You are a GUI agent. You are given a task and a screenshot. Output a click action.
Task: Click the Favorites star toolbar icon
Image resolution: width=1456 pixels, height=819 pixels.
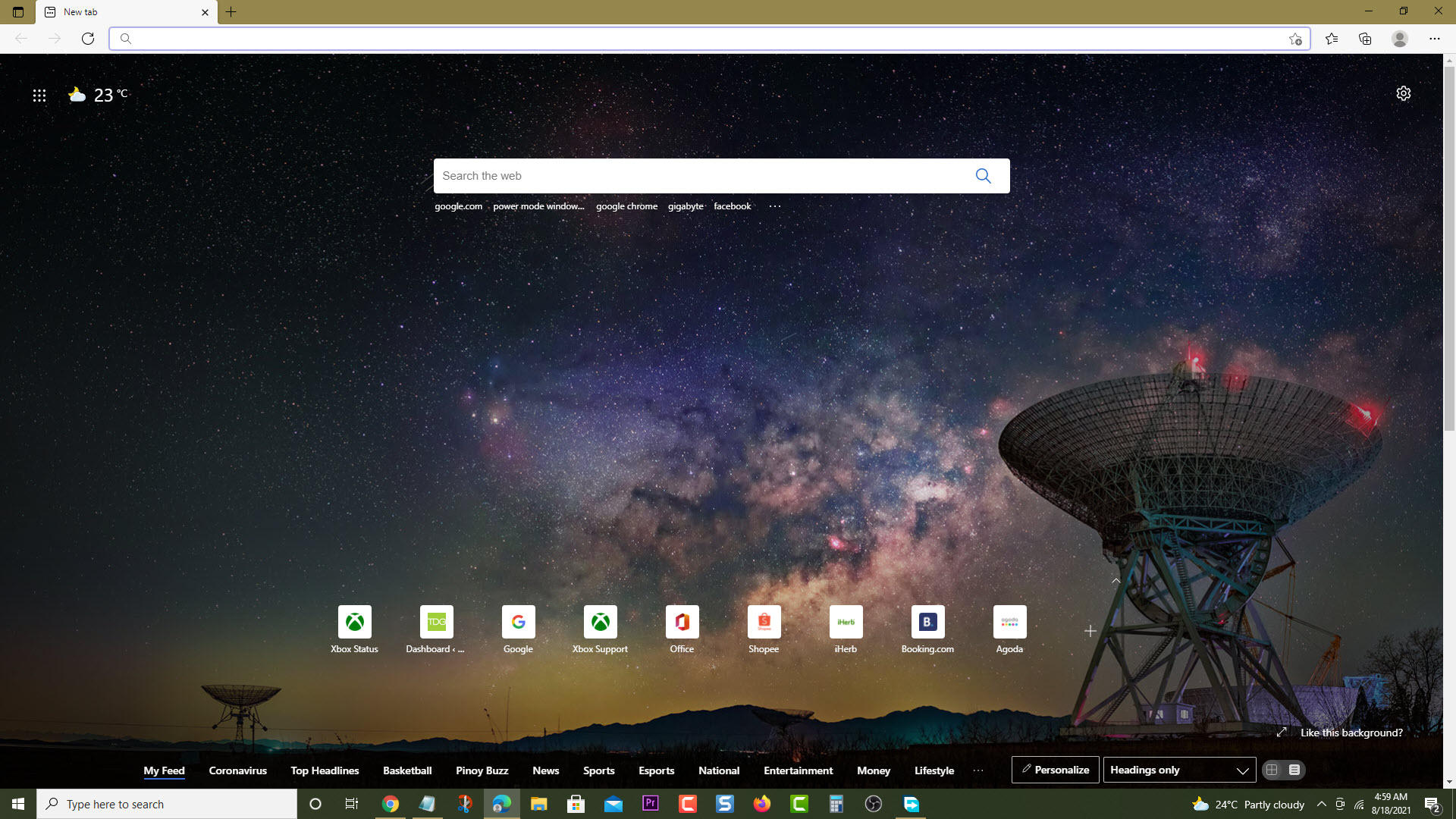pos(1332,39)
